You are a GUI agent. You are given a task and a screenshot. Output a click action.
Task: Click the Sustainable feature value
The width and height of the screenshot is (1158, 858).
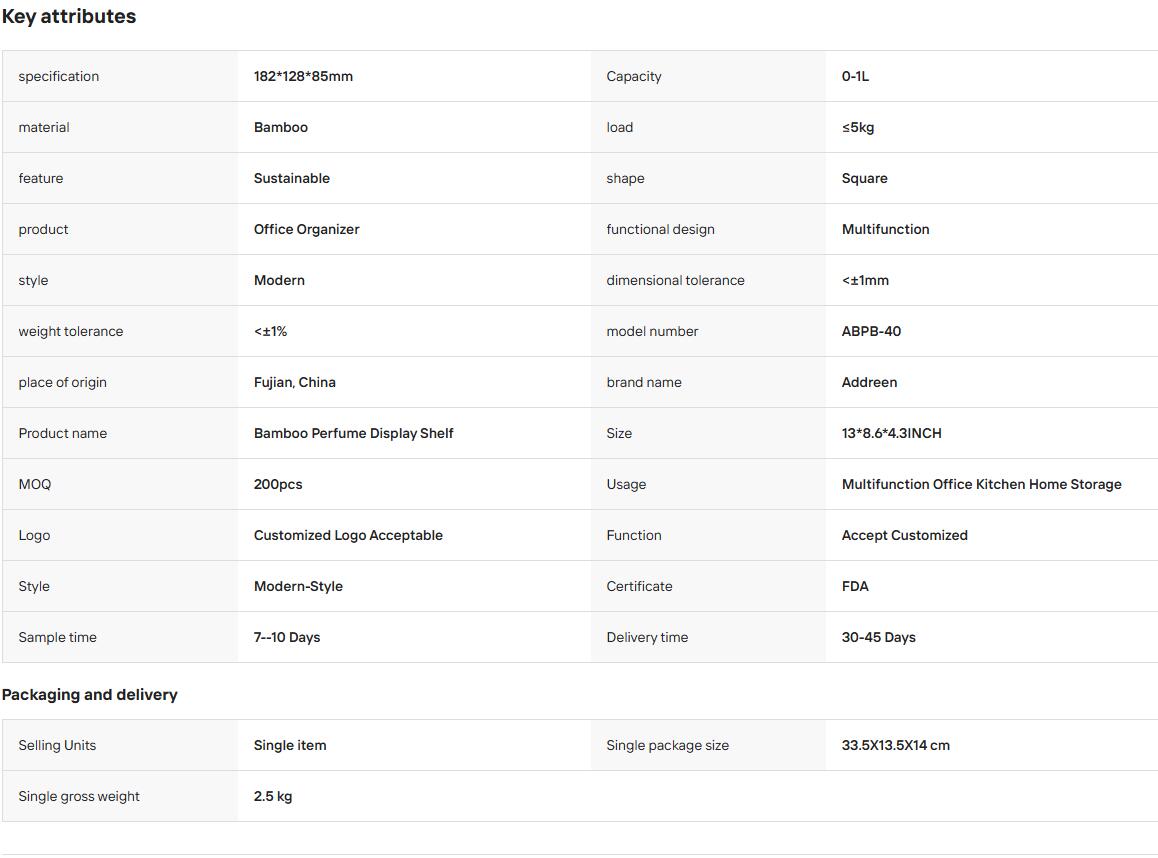(292, 178)
